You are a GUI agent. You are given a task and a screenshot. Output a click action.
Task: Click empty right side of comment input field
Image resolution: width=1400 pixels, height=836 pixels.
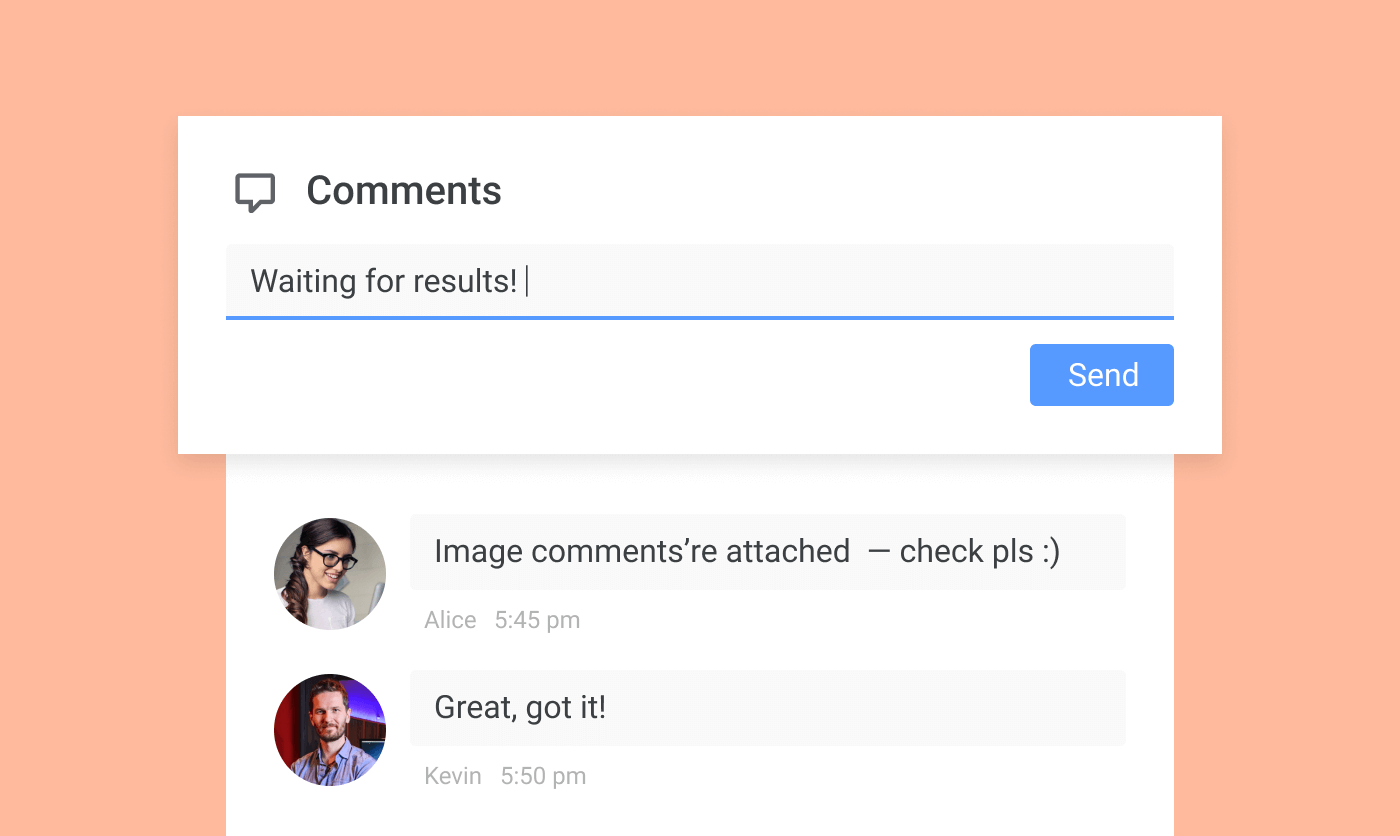point(900,281)
